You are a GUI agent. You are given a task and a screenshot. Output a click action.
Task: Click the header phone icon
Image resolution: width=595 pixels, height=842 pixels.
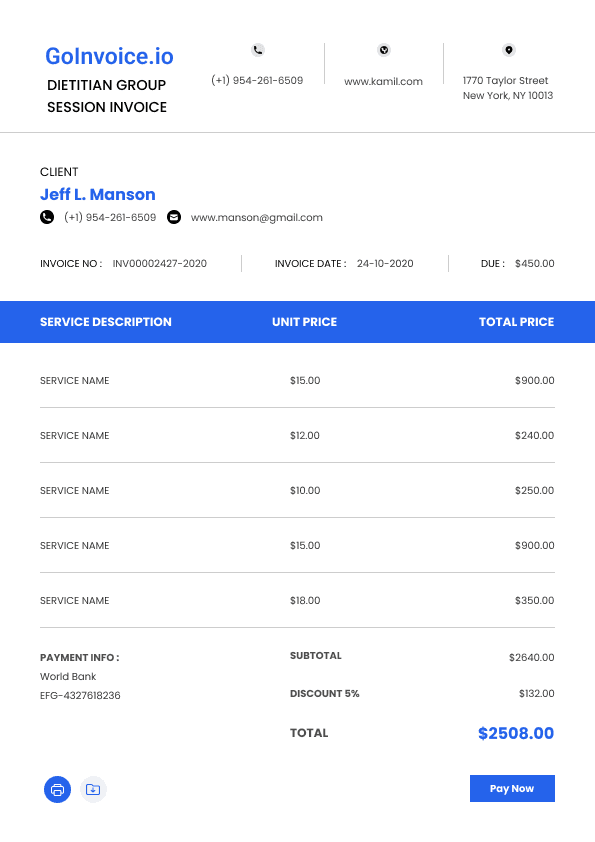tap(258, 50)
